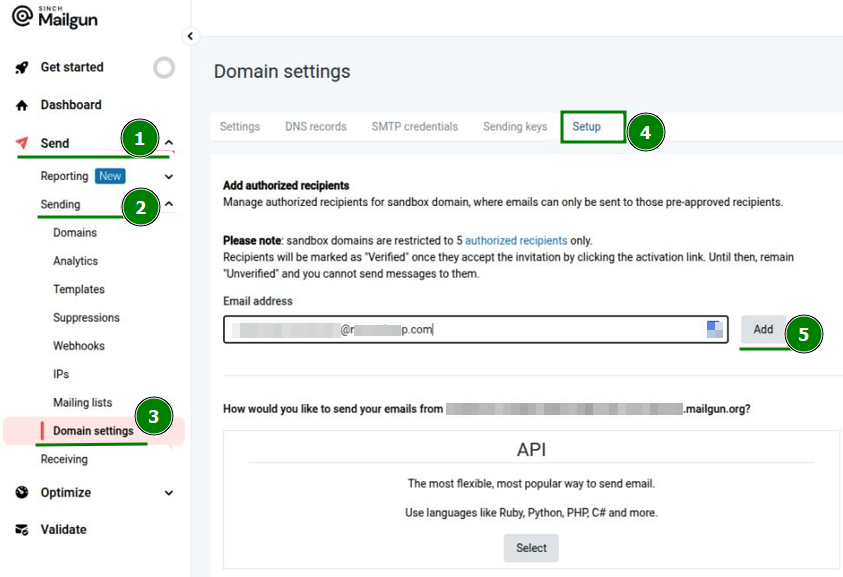Collapse the sidebar with the left arrow
Viewport: 843px width, 577px height.
tap(190, 36)
